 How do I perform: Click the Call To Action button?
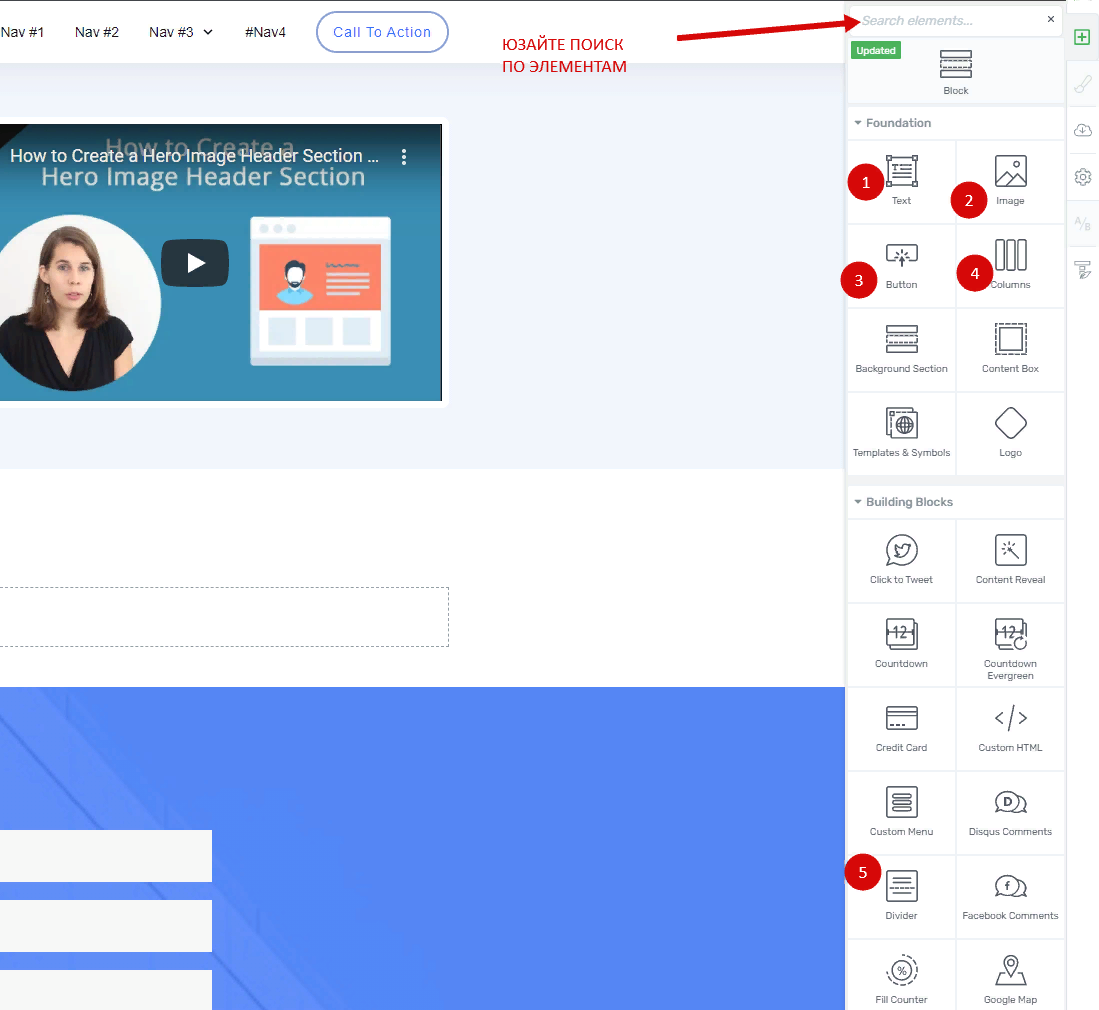pyautogui.click(x=382, y=32)
